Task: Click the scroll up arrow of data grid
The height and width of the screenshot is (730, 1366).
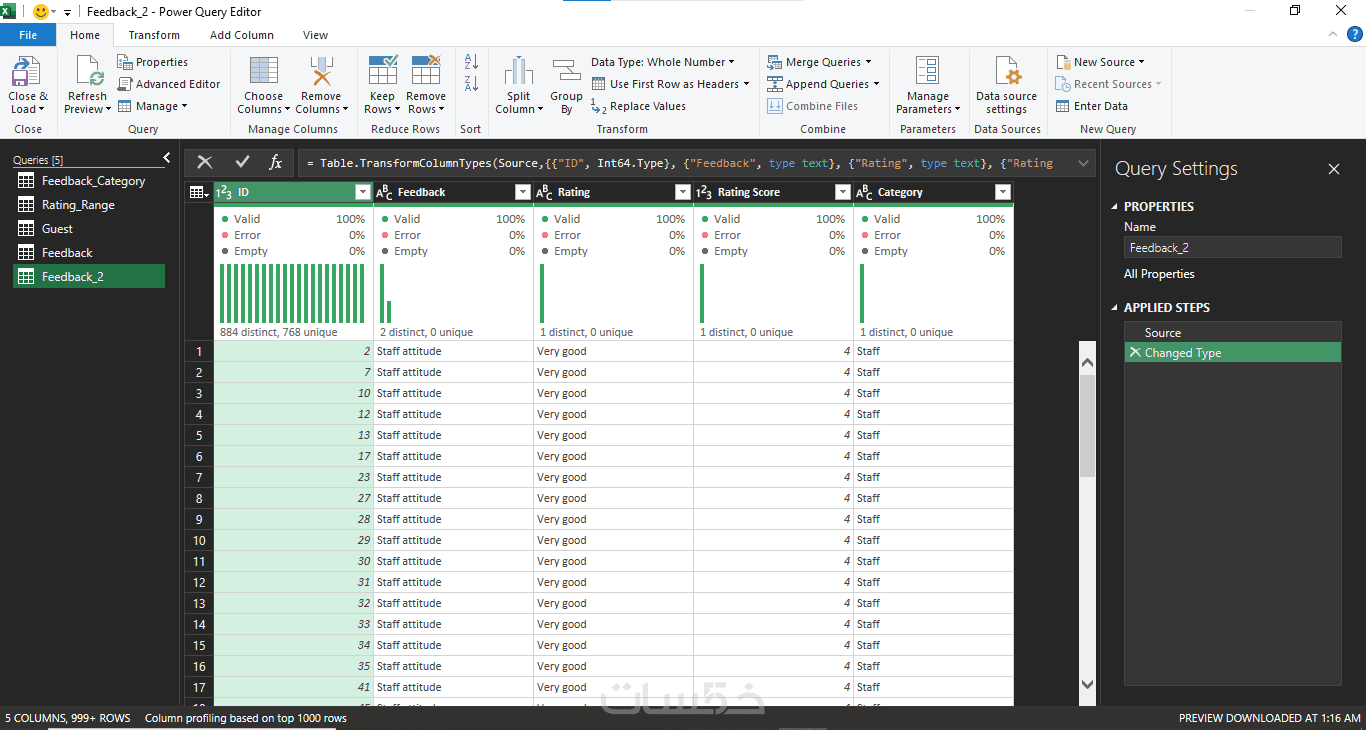Action: point(1088,361)
